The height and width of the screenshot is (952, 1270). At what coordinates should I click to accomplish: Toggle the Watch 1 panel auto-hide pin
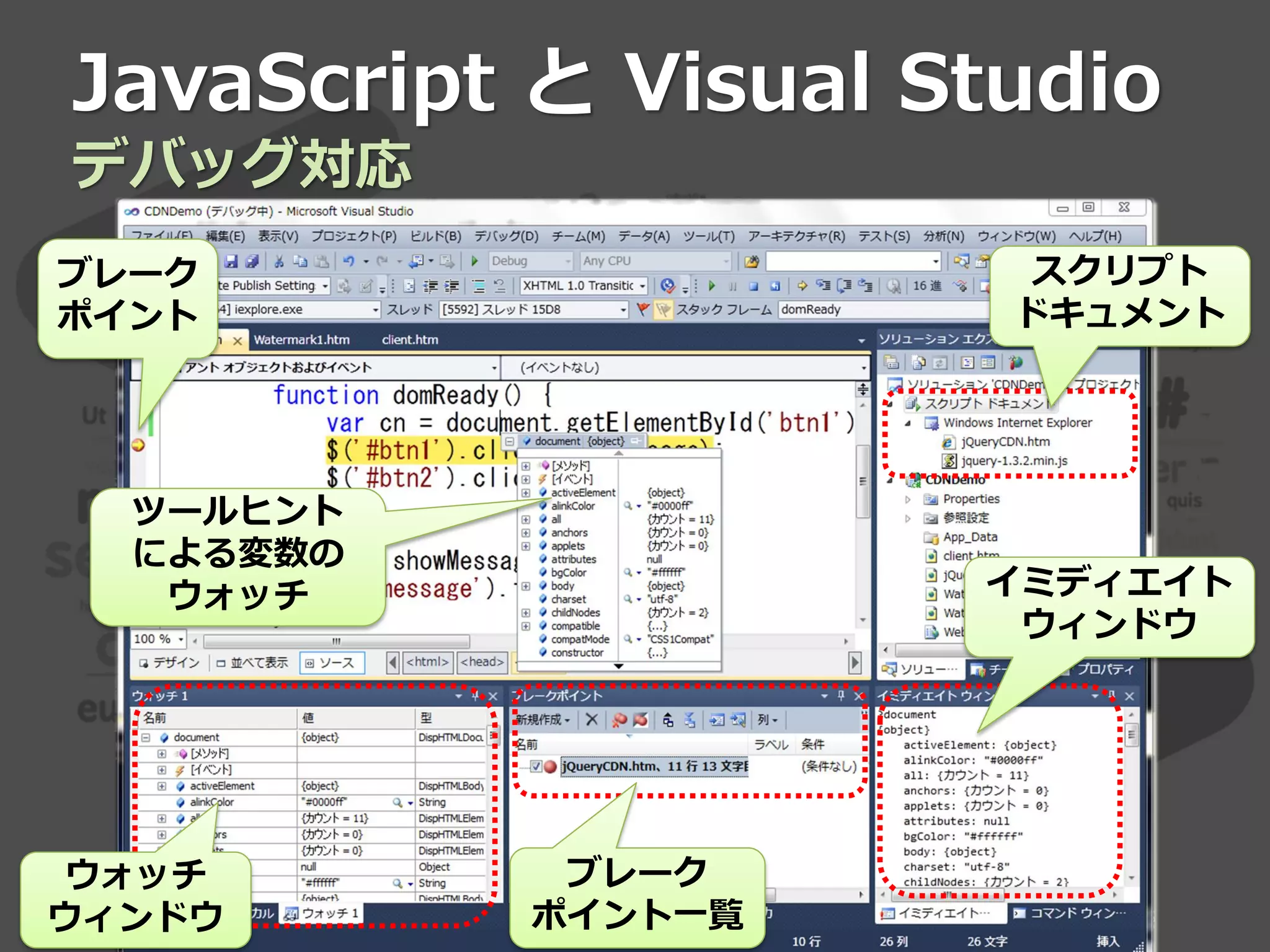(476, 697)
